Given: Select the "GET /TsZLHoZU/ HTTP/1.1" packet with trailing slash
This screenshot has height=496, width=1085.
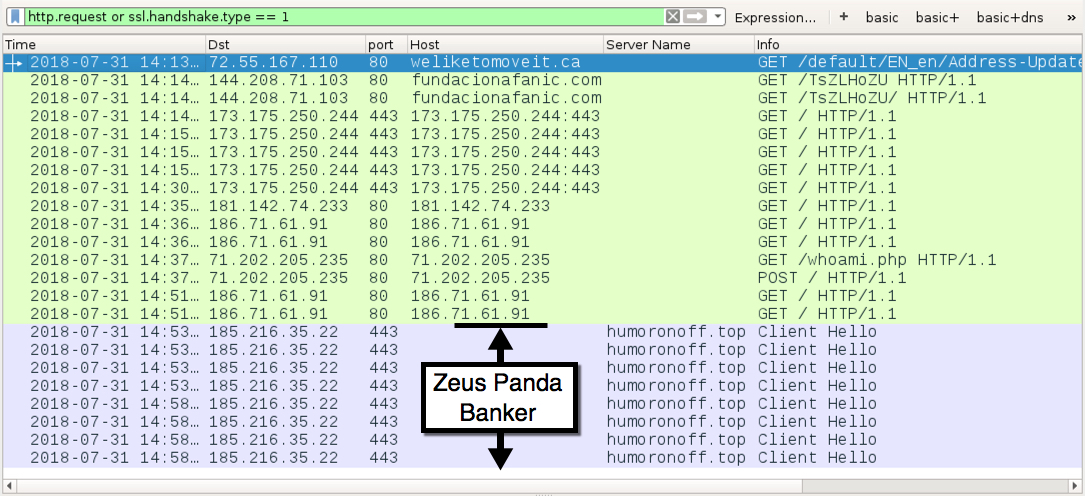Looking at the screenshot, I should 543,98.
